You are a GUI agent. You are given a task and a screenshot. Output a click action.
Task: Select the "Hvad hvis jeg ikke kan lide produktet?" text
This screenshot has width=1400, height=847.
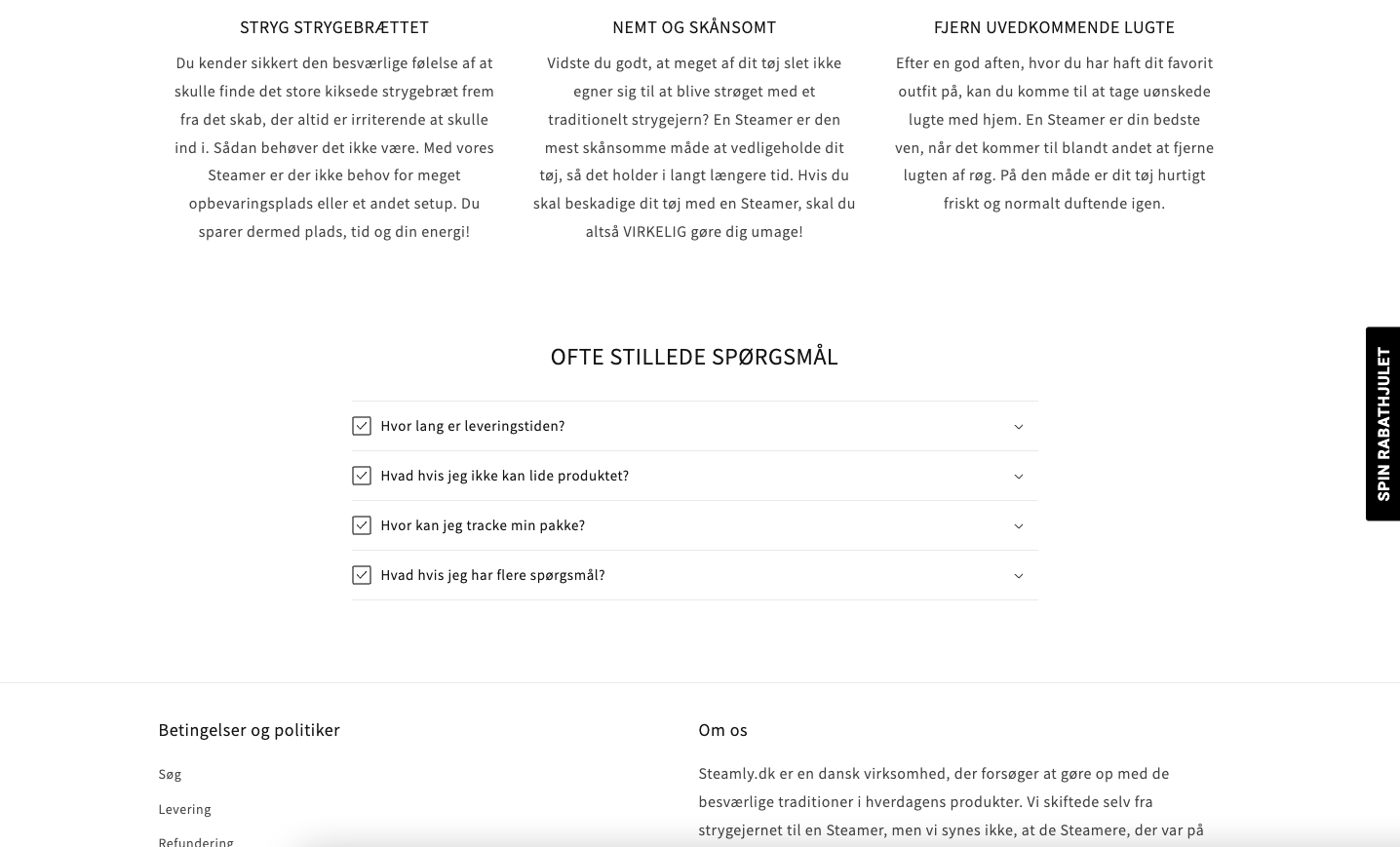point(505,476)
